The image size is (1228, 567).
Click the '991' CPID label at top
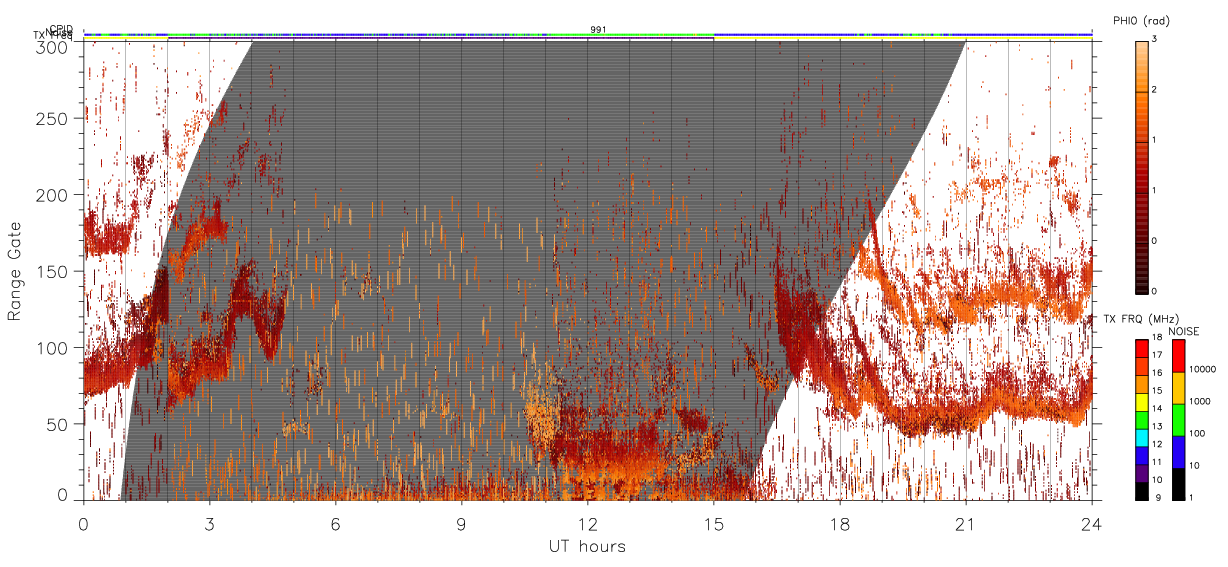point(598,30)
